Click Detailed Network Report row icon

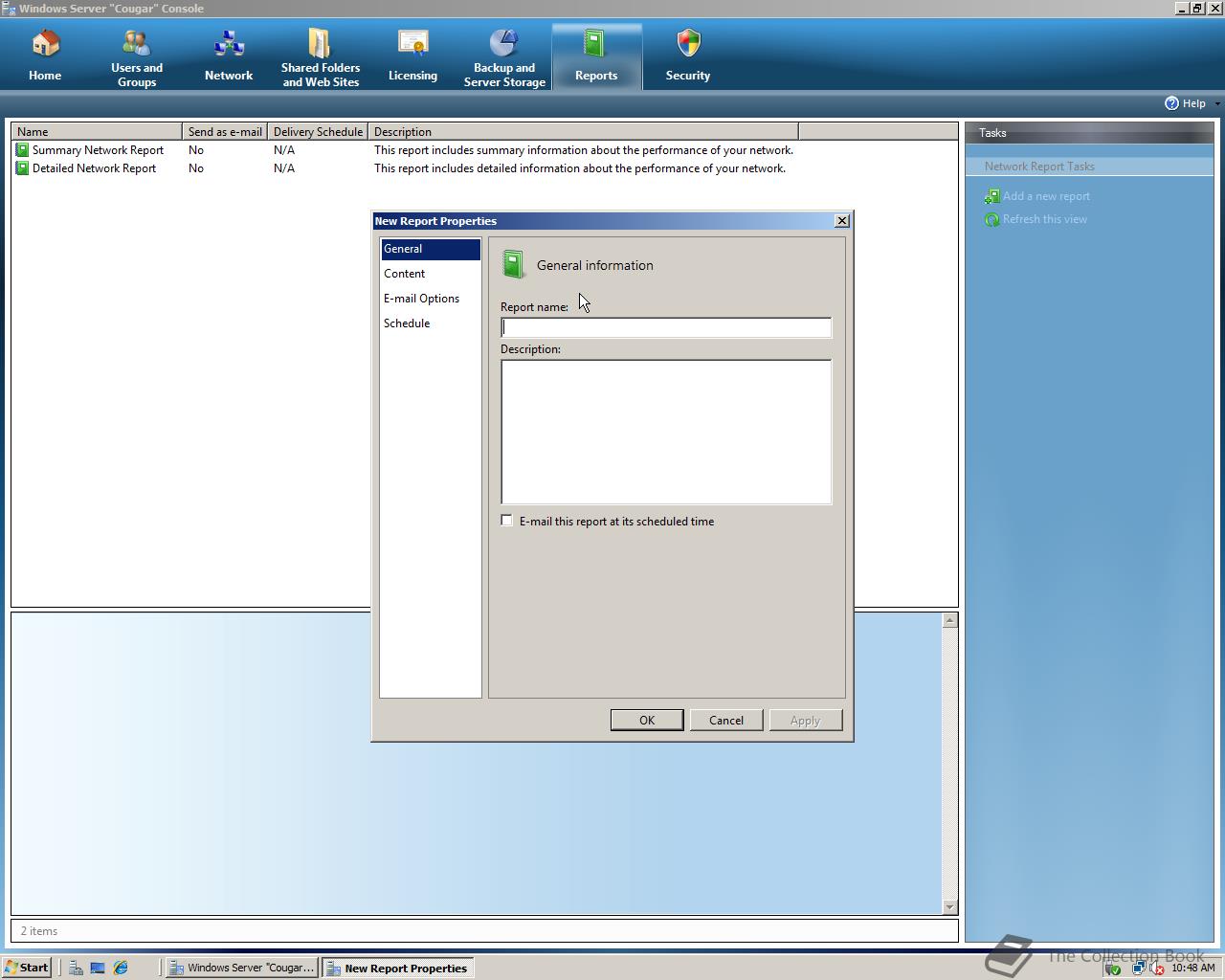(x=22, y=168)
